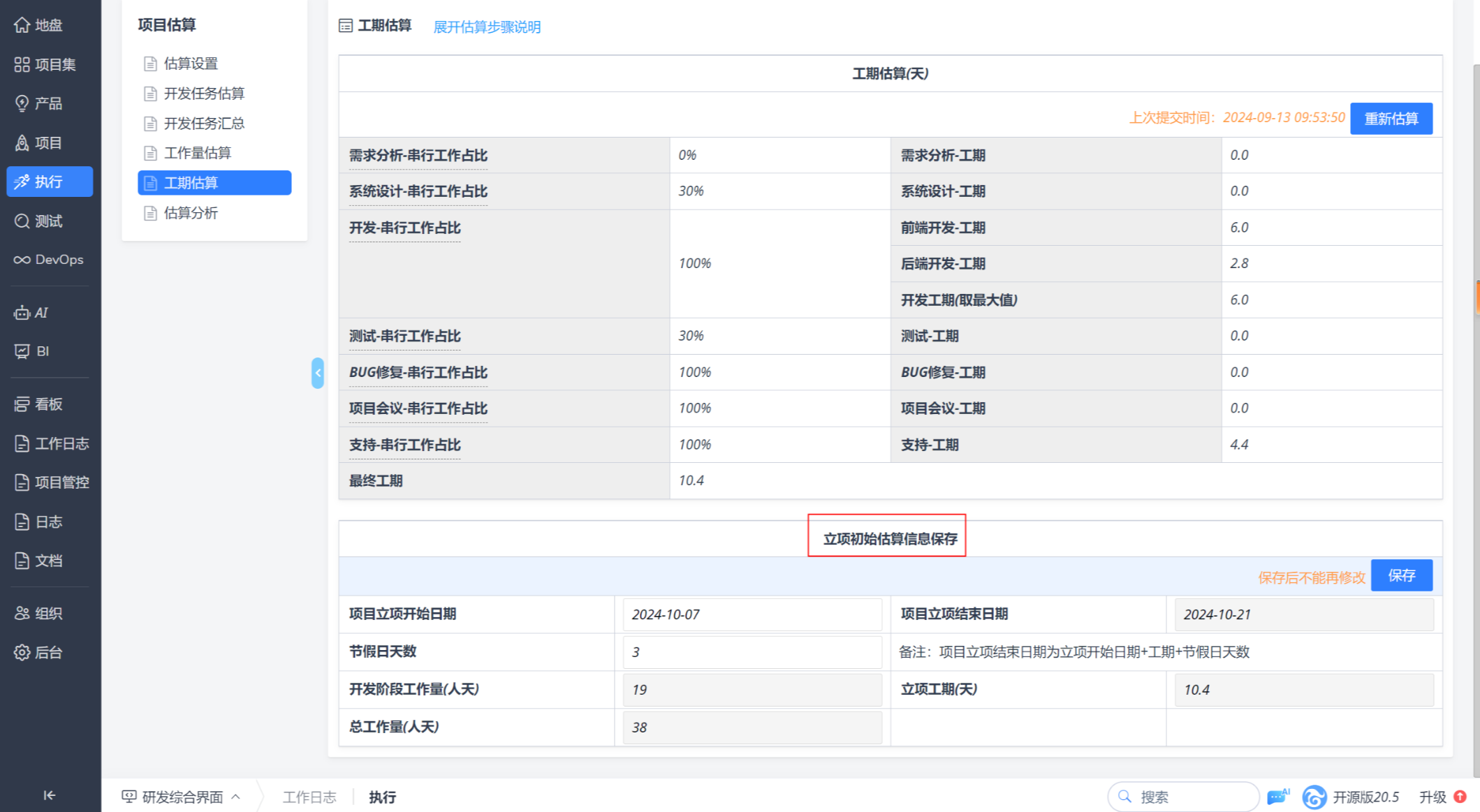Screen dimensions: 1480x812
Task: Open the 地盘 home icon
Action: click(22, 25)
